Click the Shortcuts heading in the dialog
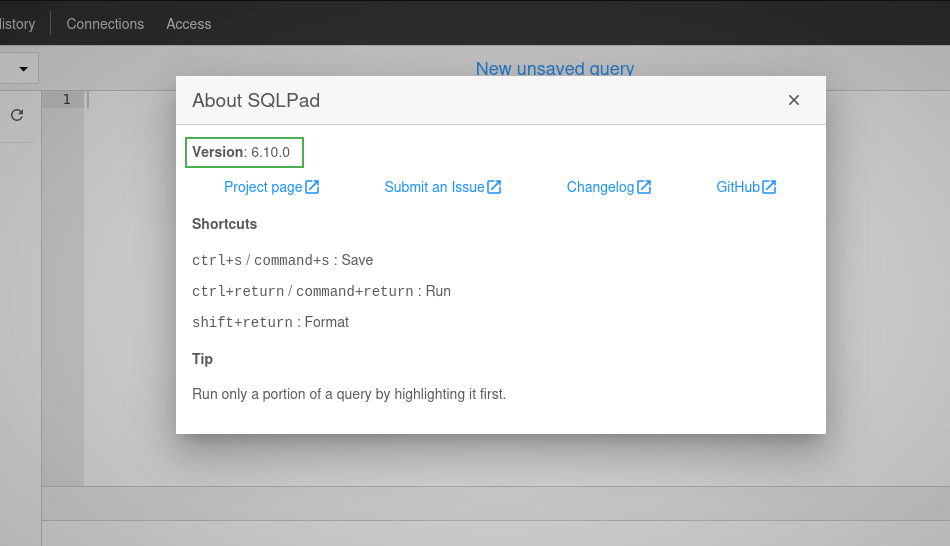Viewport: 950px width, 546px height. pos(225,224)
